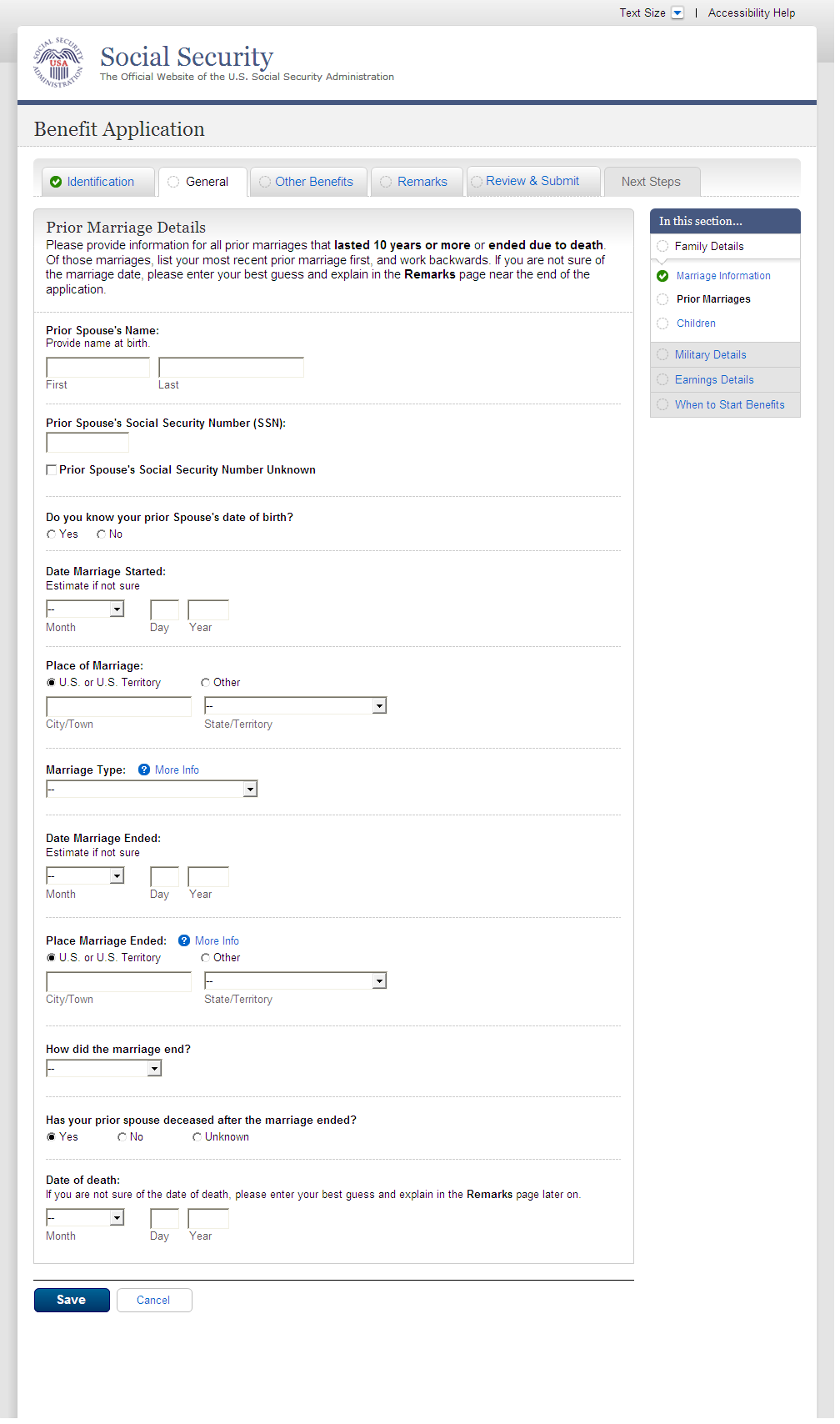The image size is (840, 1424).
Task: Check Prior Spouse's Social Security Number Unknown
Action: click(52, 470)
